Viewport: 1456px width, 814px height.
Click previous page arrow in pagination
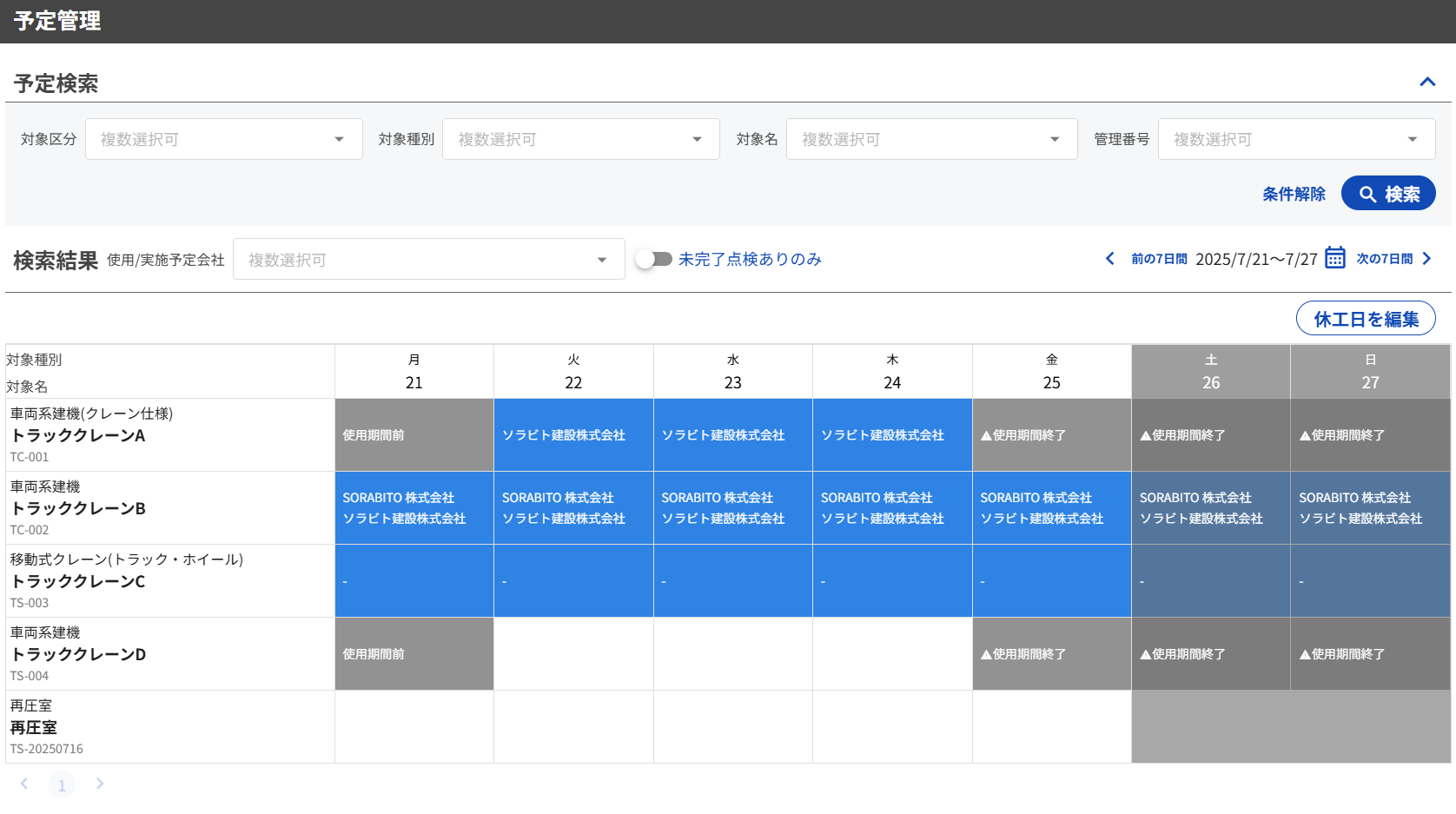[x=24, y=784]
